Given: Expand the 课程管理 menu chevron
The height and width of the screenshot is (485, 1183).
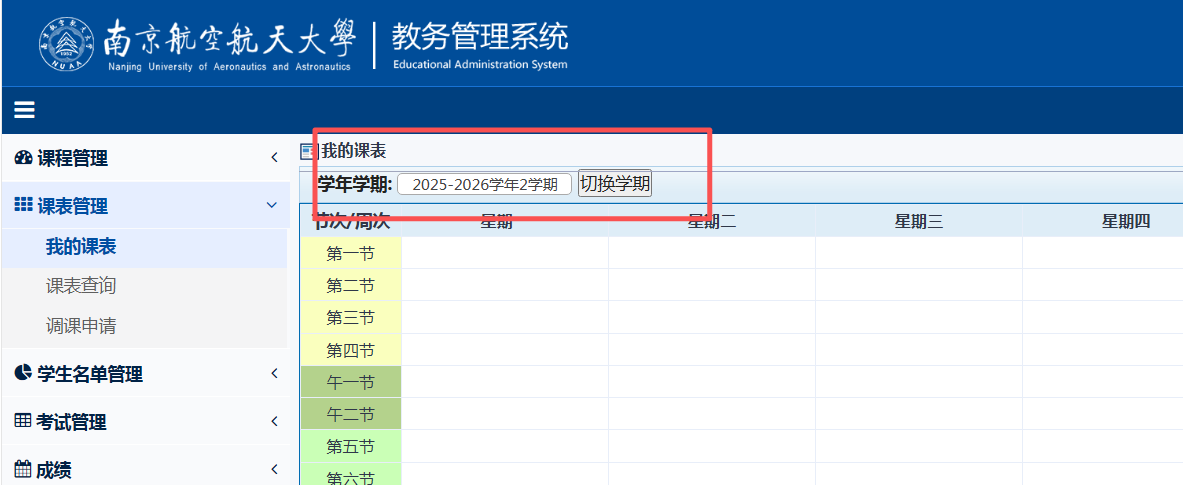Looking at the screenshot, I should (x=273, y=158).
